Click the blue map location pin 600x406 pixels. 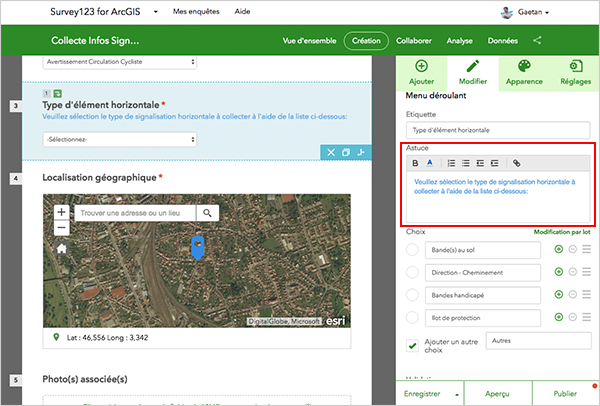(197, 248)
